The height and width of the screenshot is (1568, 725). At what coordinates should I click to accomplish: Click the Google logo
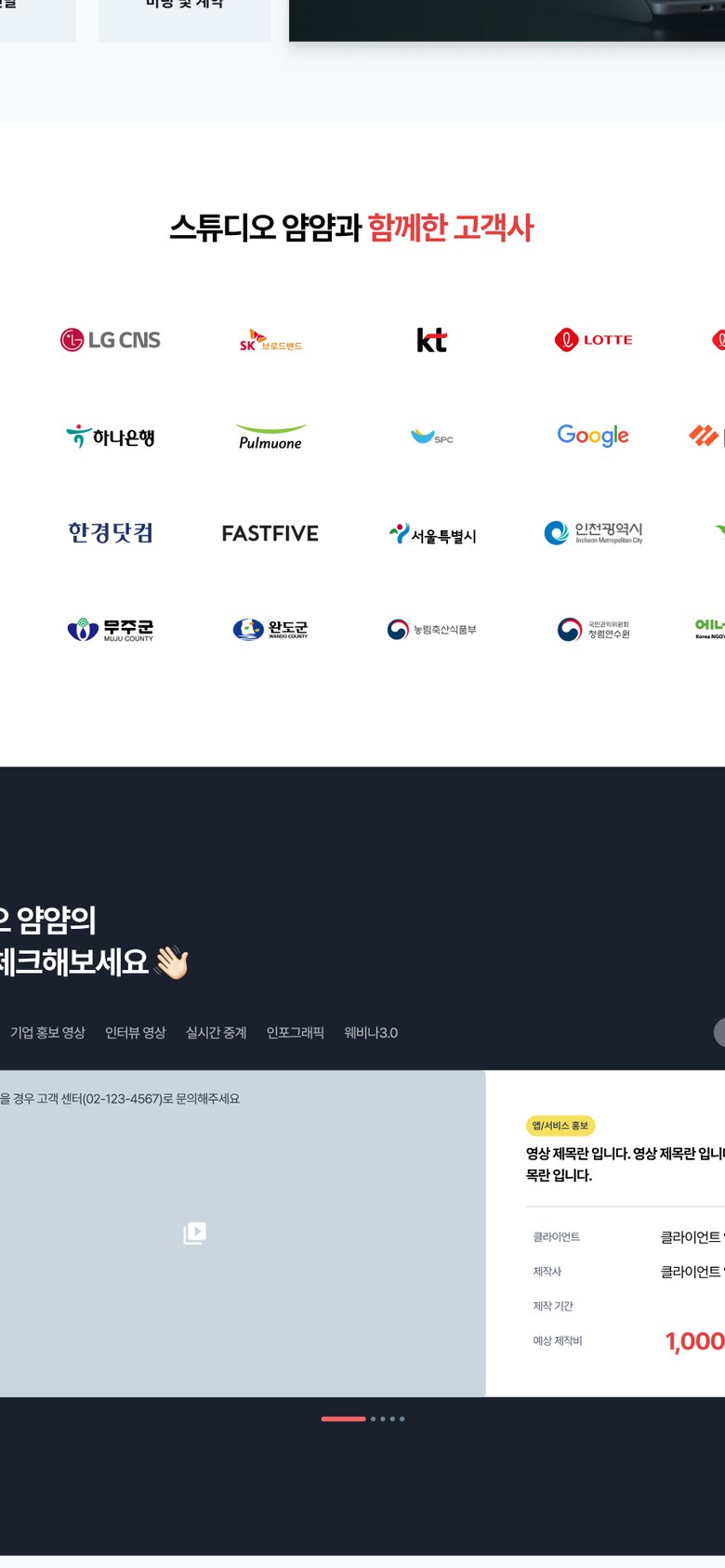tap(593, 436)
